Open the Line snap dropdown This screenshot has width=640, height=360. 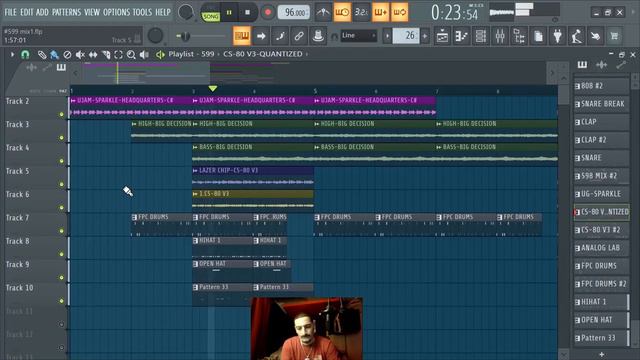[358, 36]
